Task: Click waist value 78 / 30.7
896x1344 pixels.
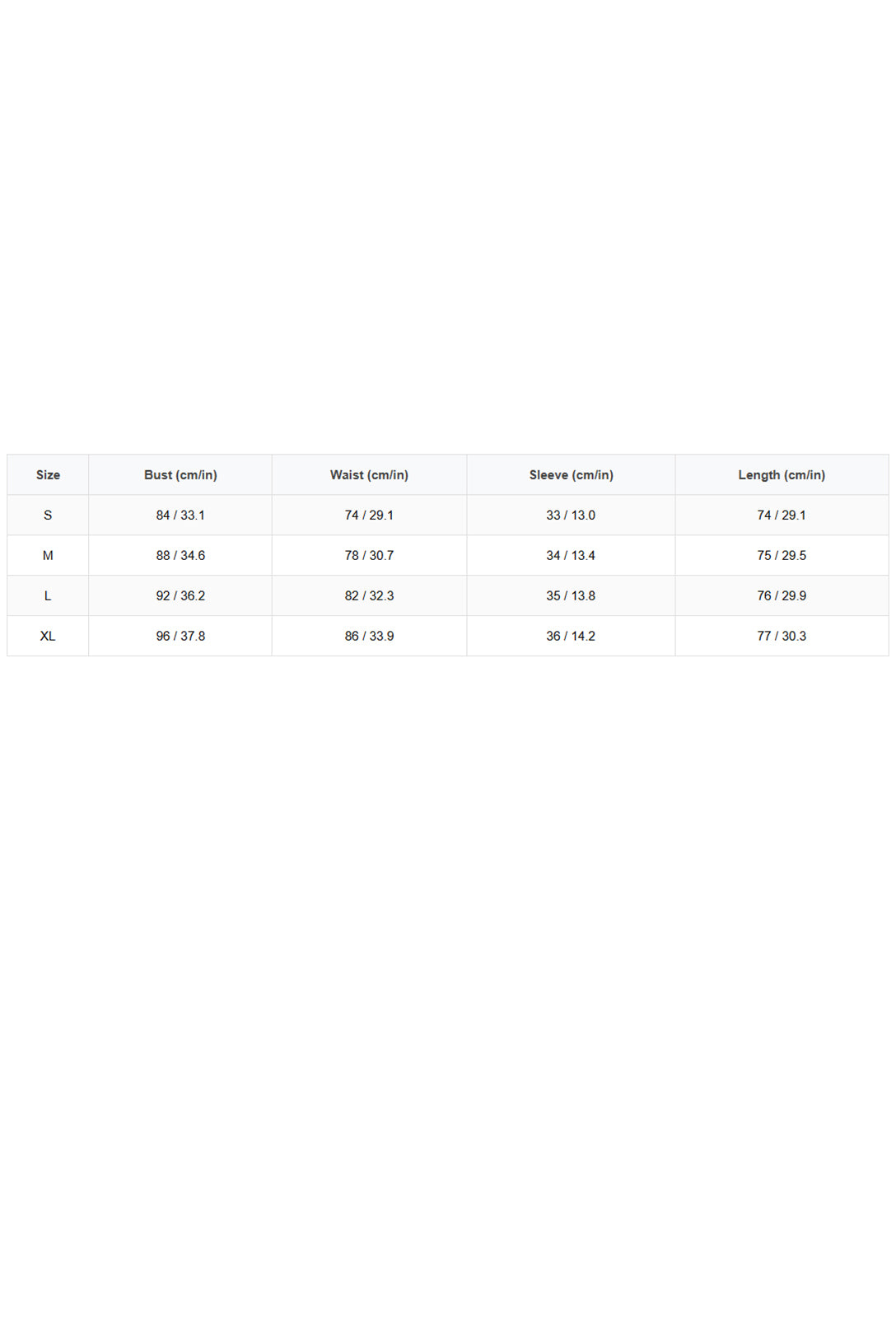Action: click(x=369, y=555)
